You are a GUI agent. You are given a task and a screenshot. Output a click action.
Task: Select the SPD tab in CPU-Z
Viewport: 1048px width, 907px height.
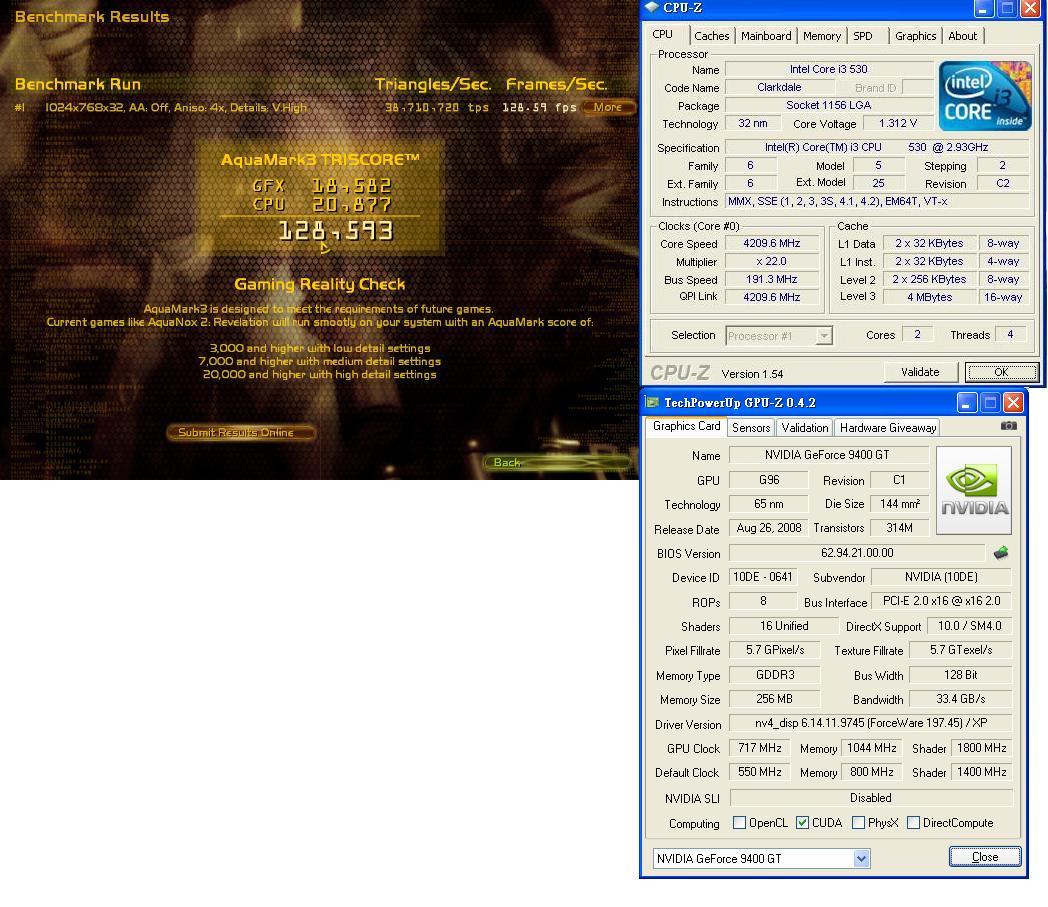863,36
